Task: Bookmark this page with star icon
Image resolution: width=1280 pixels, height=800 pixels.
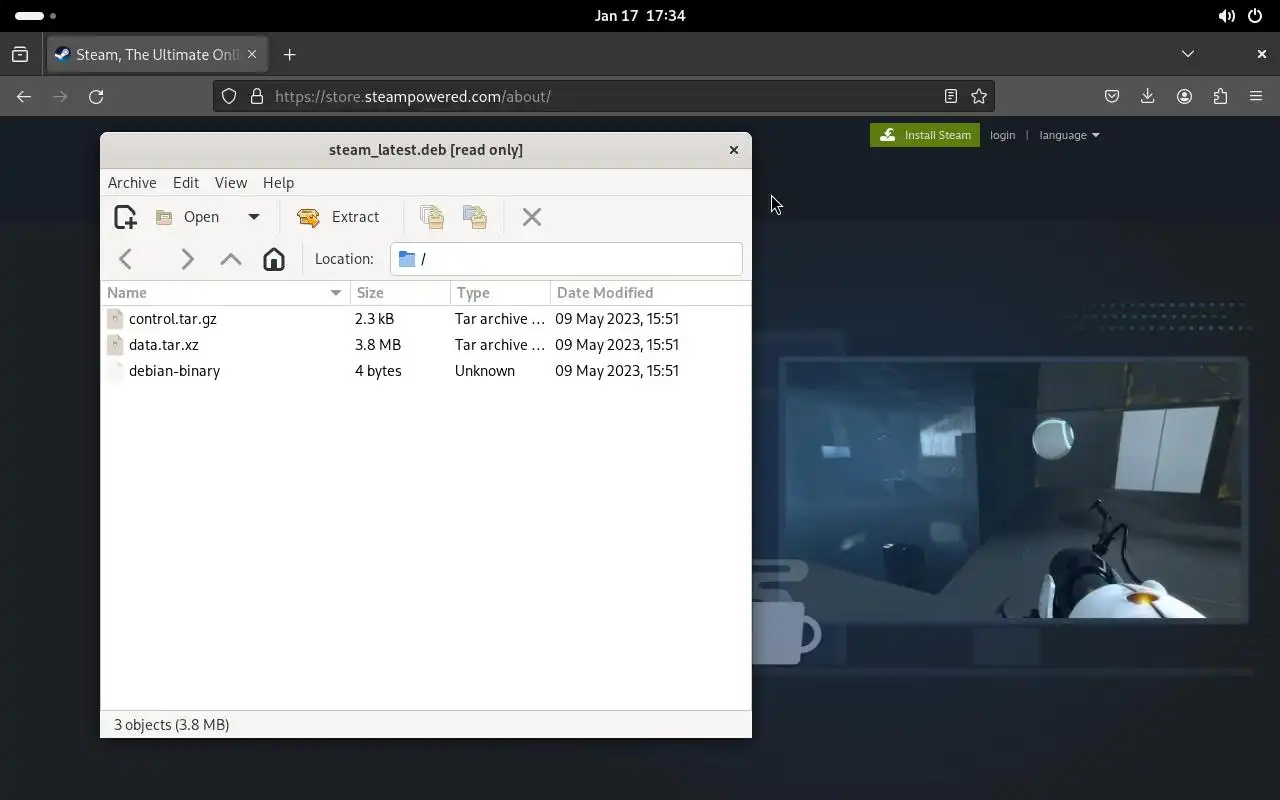Action: tap(979, 97)
